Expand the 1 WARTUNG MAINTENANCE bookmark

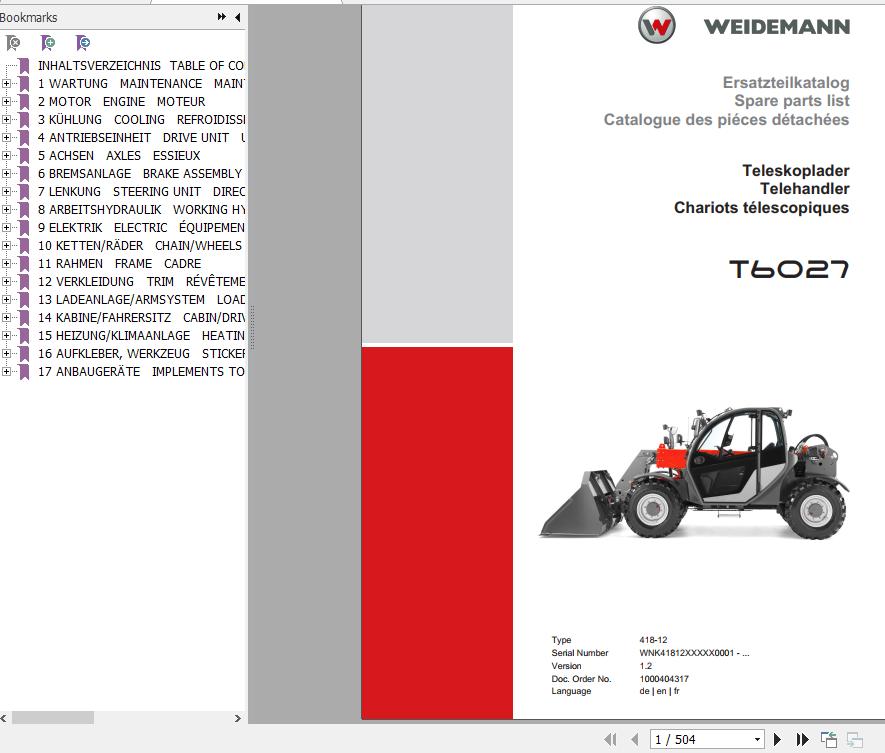click(6, 84)
